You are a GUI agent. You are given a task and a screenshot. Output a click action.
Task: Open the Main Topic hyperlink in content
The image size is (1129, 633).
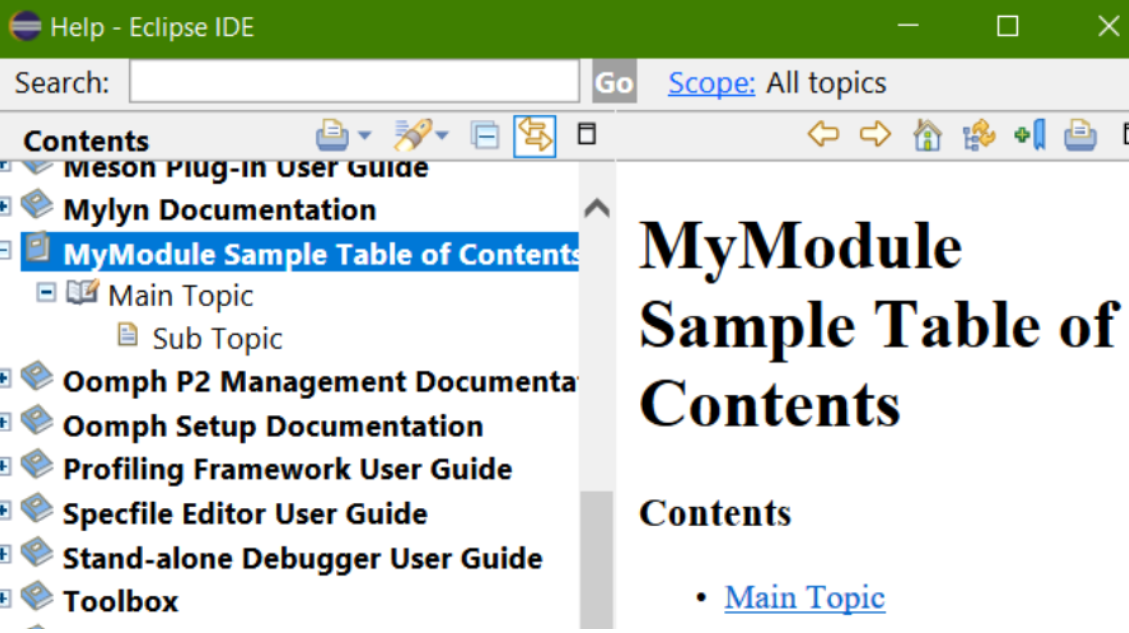tap(804, 598)
